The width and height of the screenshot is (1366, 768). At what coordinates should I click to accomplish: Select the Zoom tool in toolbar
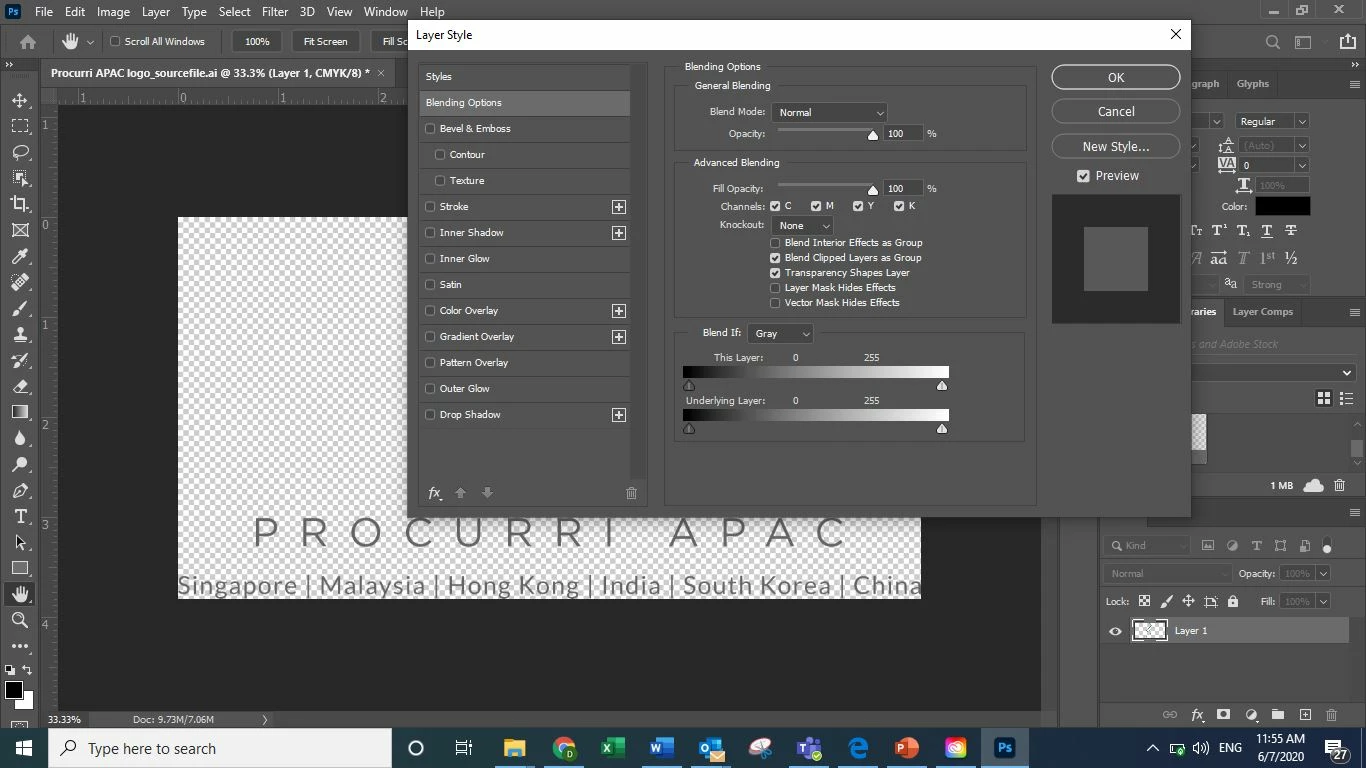[20, 620]
